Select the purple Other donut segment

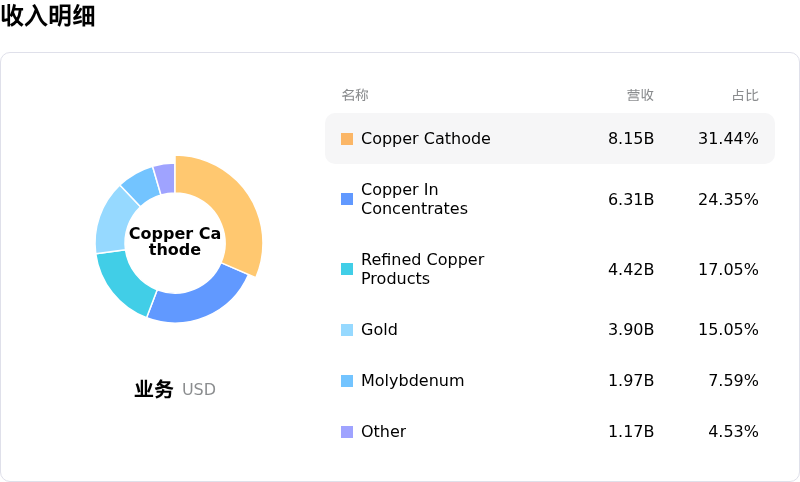165,178
